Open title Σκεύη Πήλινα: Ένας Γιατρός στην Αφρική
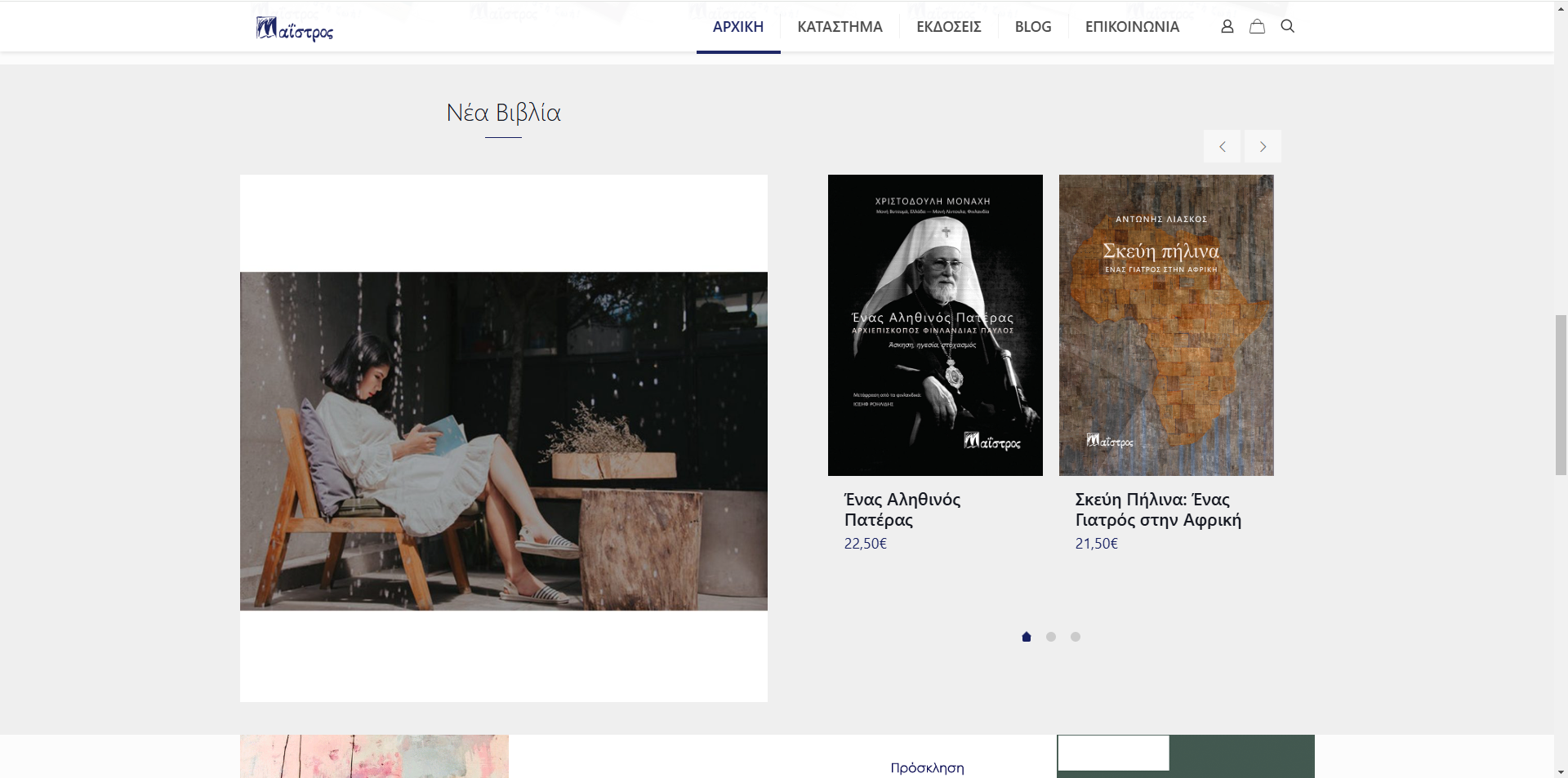Screen dimensions: 1568x778 click(1157, 509)
